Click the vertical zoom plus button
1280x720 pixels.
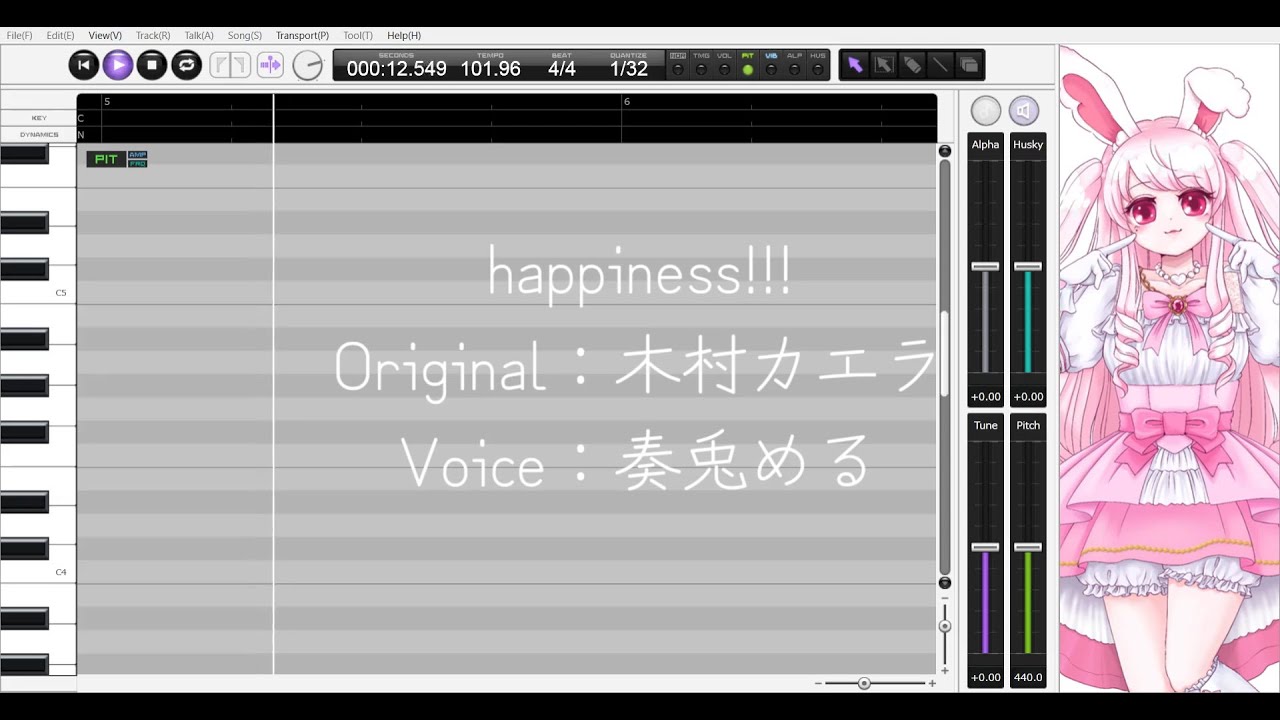pyautogui.click(x=945, y=671)
